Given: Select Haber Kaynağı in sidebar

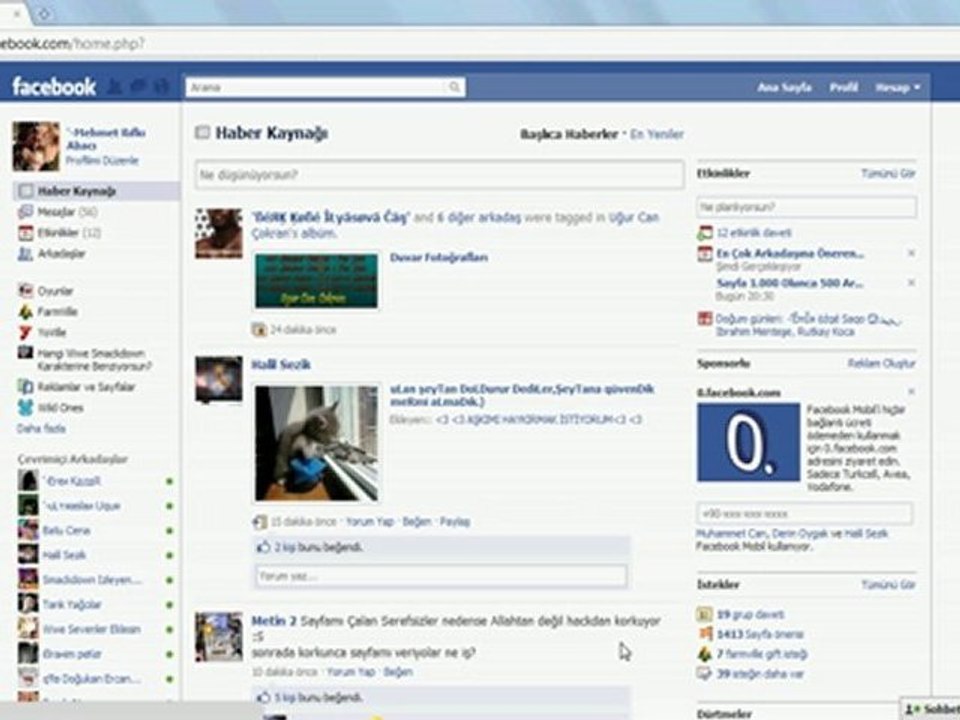Looking at the screenshot, I should click(97, 191).
